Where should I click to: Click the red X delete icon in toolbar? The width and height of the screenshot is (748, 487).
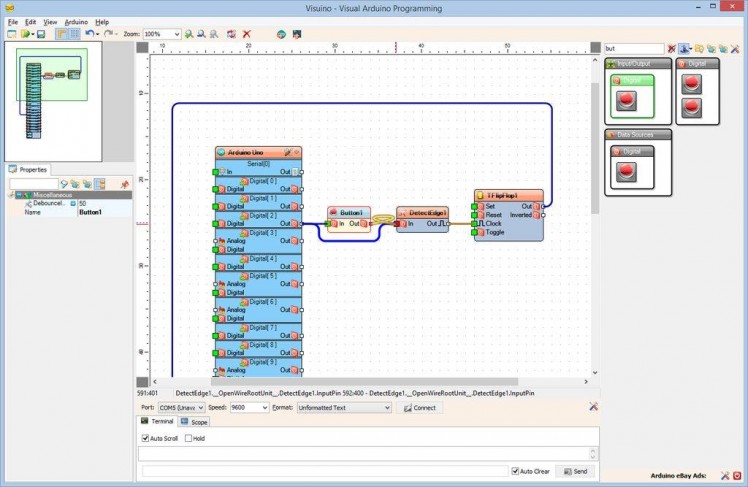point(247,34)
